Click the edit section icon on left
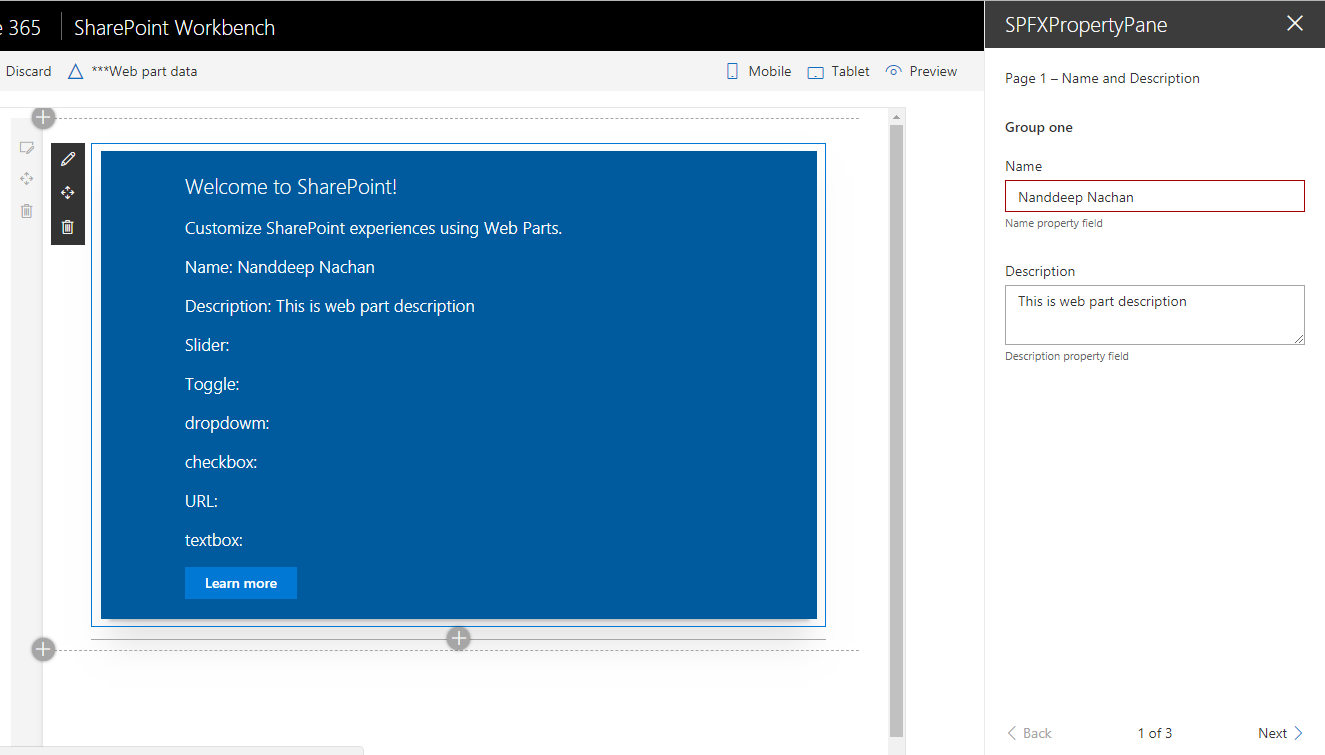Screen dimensions: 1325x755 27,148
